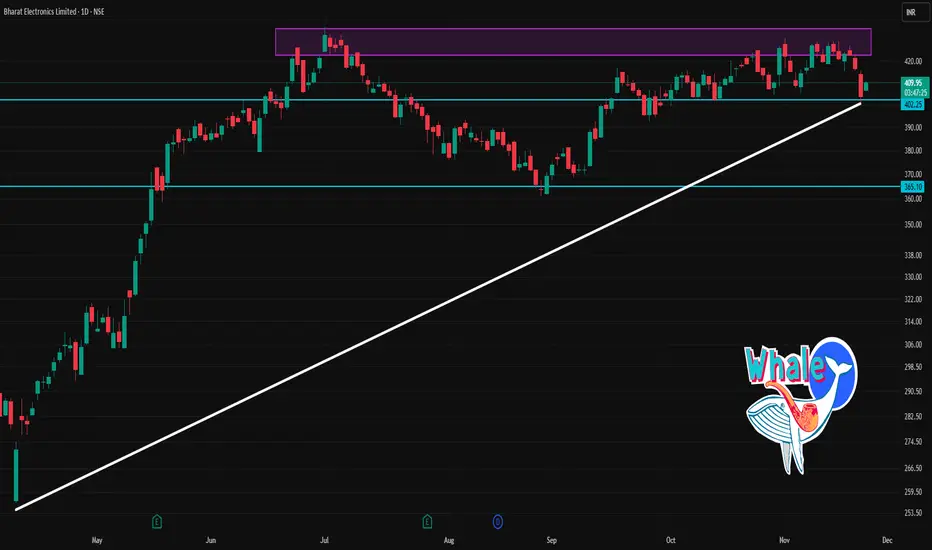Click the Dec label on time axis
This screenshot has width=932, height=550.
click(x=887, y=540)
